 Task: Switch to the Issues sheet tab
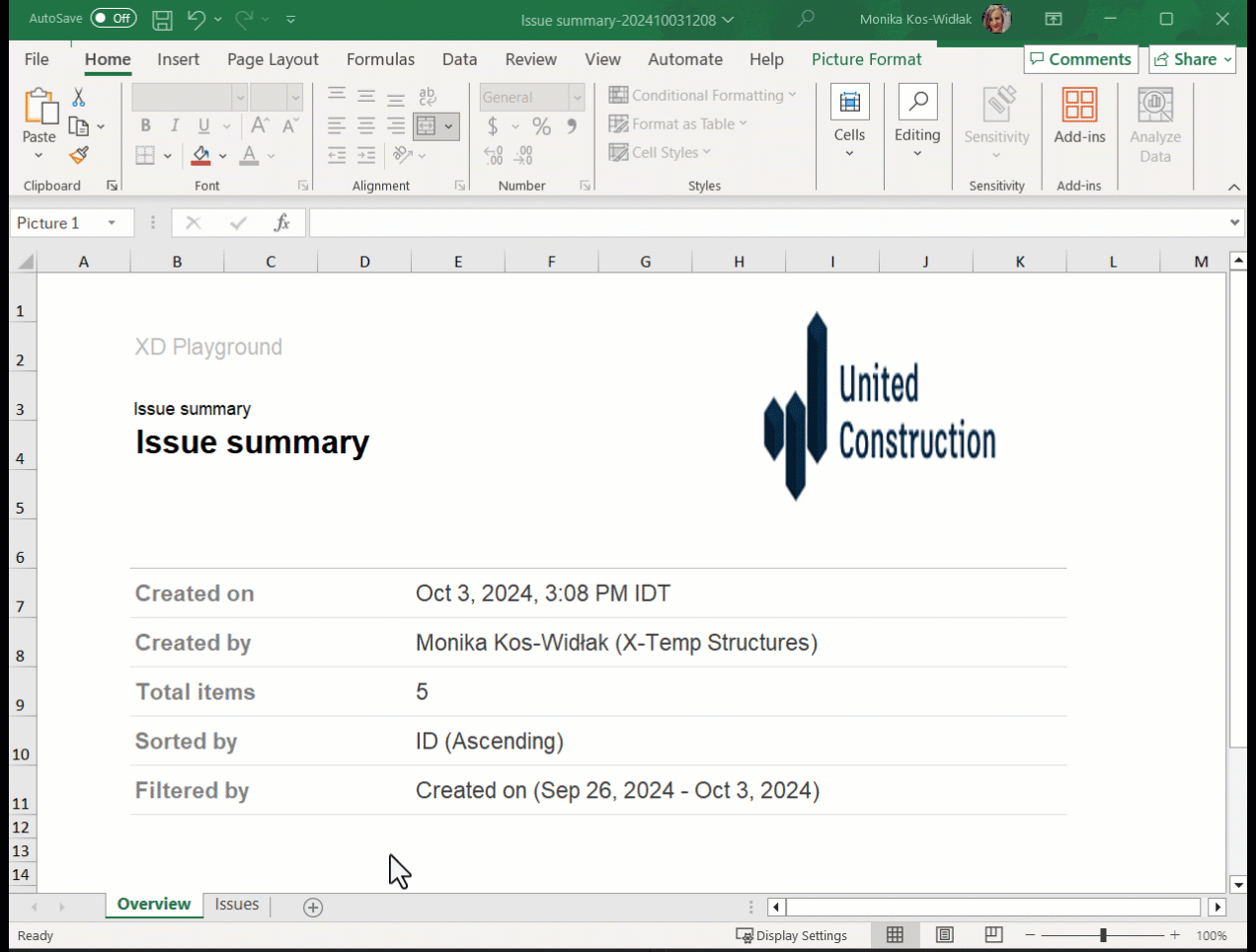click(x=237, y=905)
